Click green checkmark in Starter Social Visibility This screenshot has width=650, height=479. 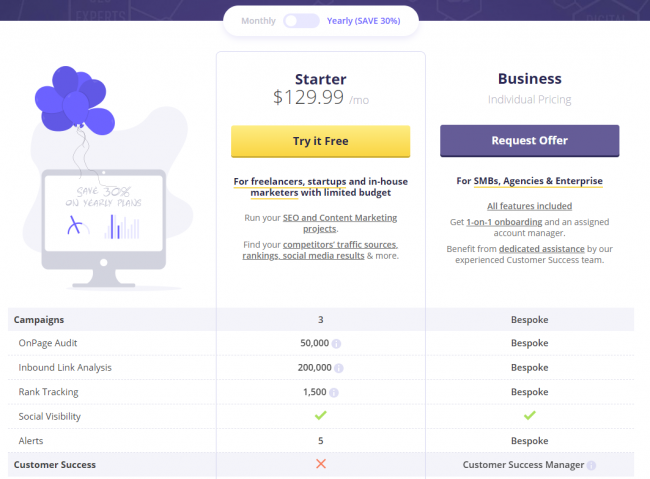coord(320,416)
